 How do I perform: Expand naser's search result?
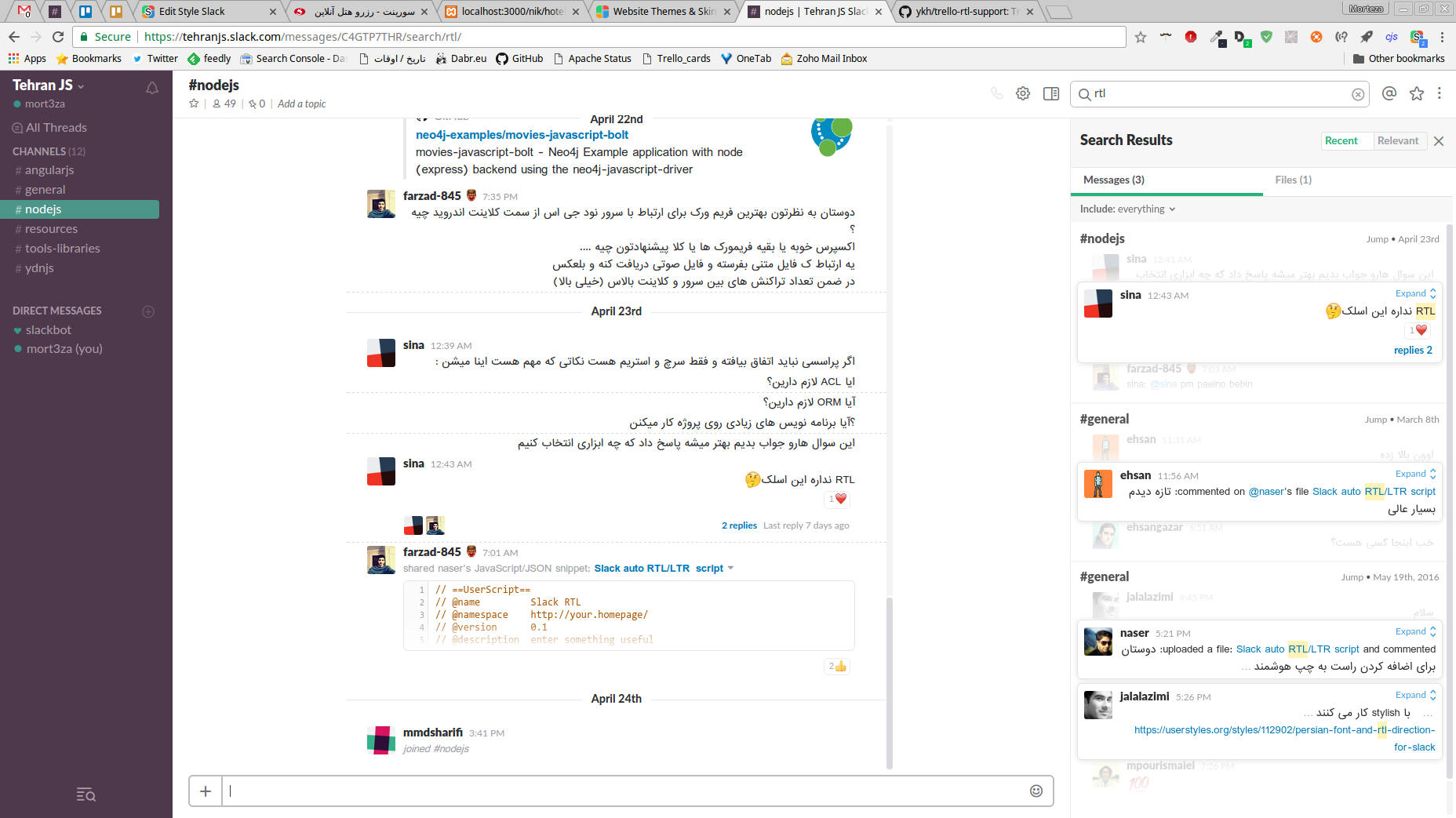[x=1415, y=631]
